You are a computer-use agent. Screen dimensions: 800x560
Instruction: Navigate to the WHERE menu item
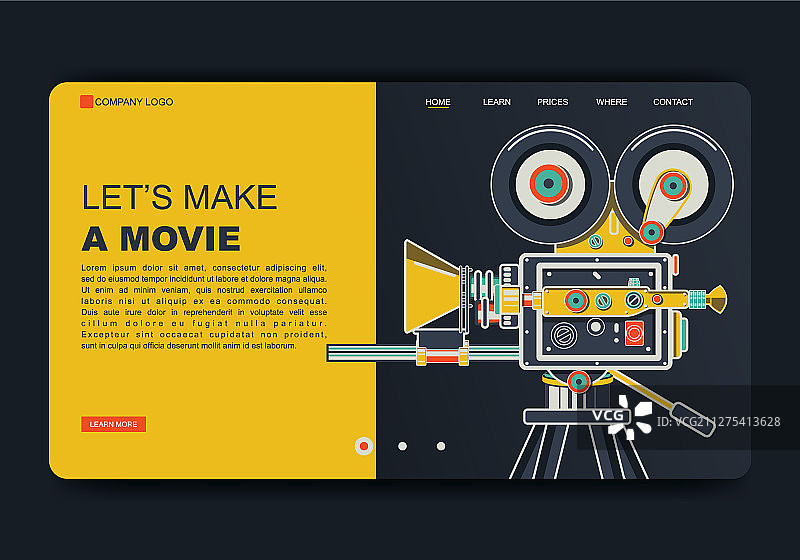(x=611, y=102)
